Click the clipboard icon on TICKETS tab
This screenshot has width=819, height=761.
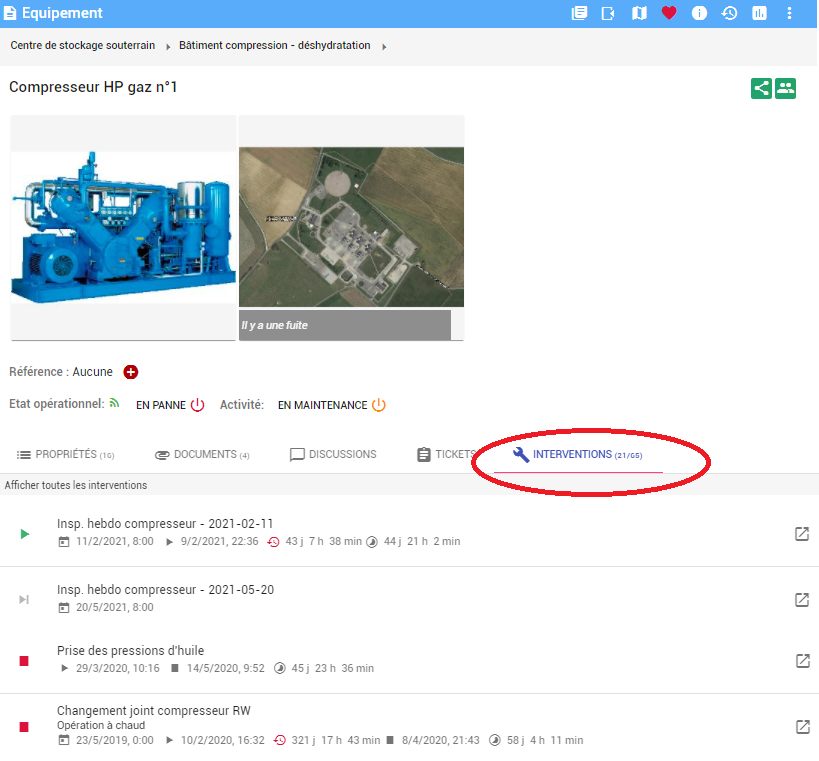pos(424,454)
